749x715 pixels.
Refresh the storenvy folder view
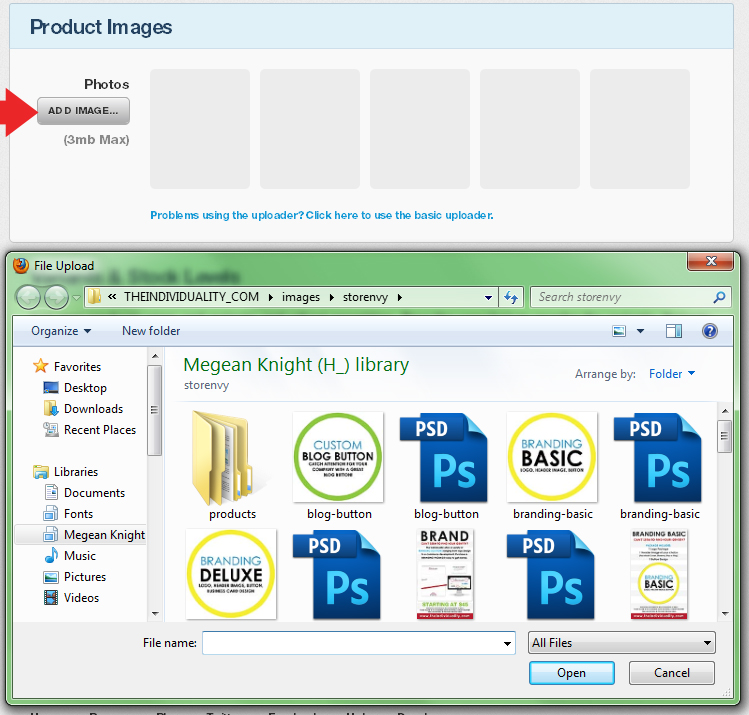pyautogui.click(x=511, y=297)
